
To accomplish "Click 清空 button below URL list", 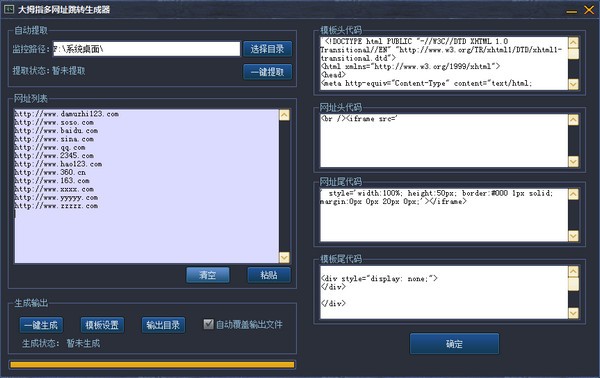I will (208, 275).
